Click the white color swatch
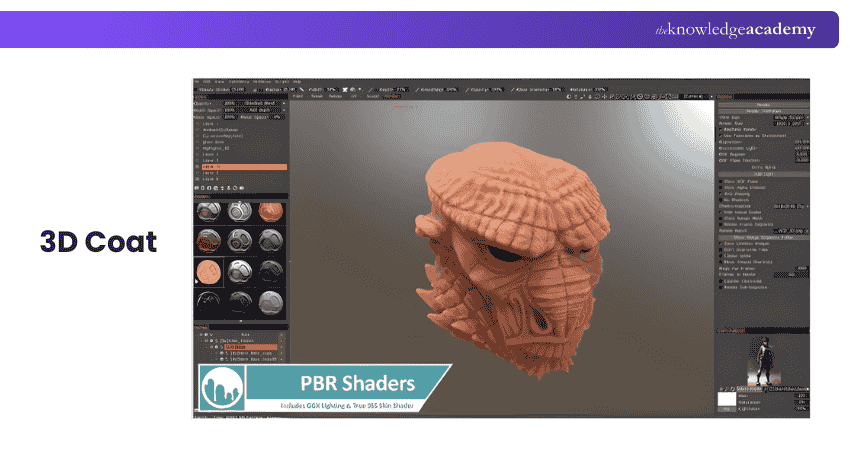The width and height of the screenshot is (850, 450). click(726, 400)
